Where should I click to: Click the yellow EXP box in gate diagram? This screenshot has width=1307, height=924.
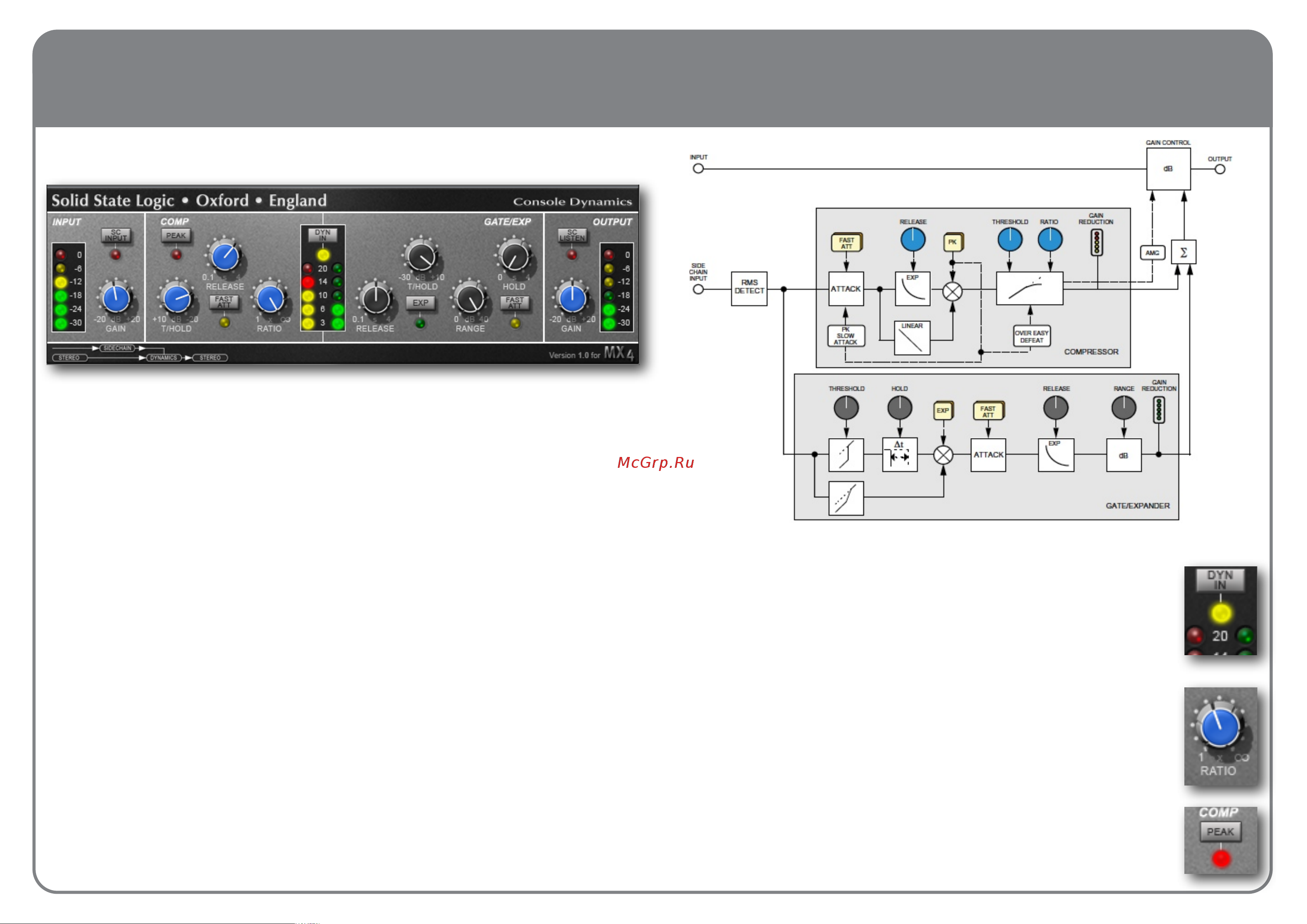tap(943, 410)
